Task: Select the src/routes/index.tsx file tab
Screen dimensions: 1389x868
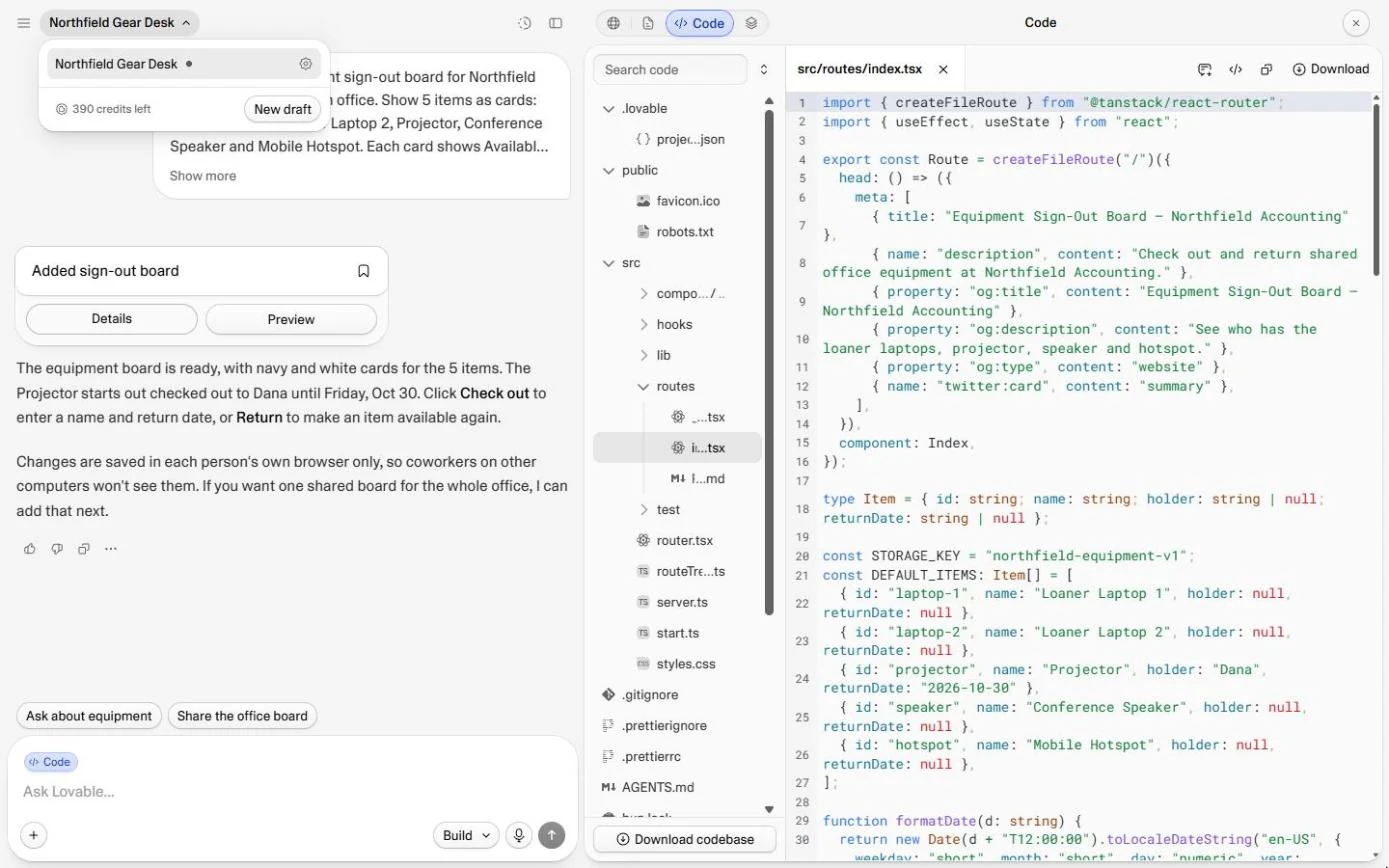Action: [x=859, y=69]
